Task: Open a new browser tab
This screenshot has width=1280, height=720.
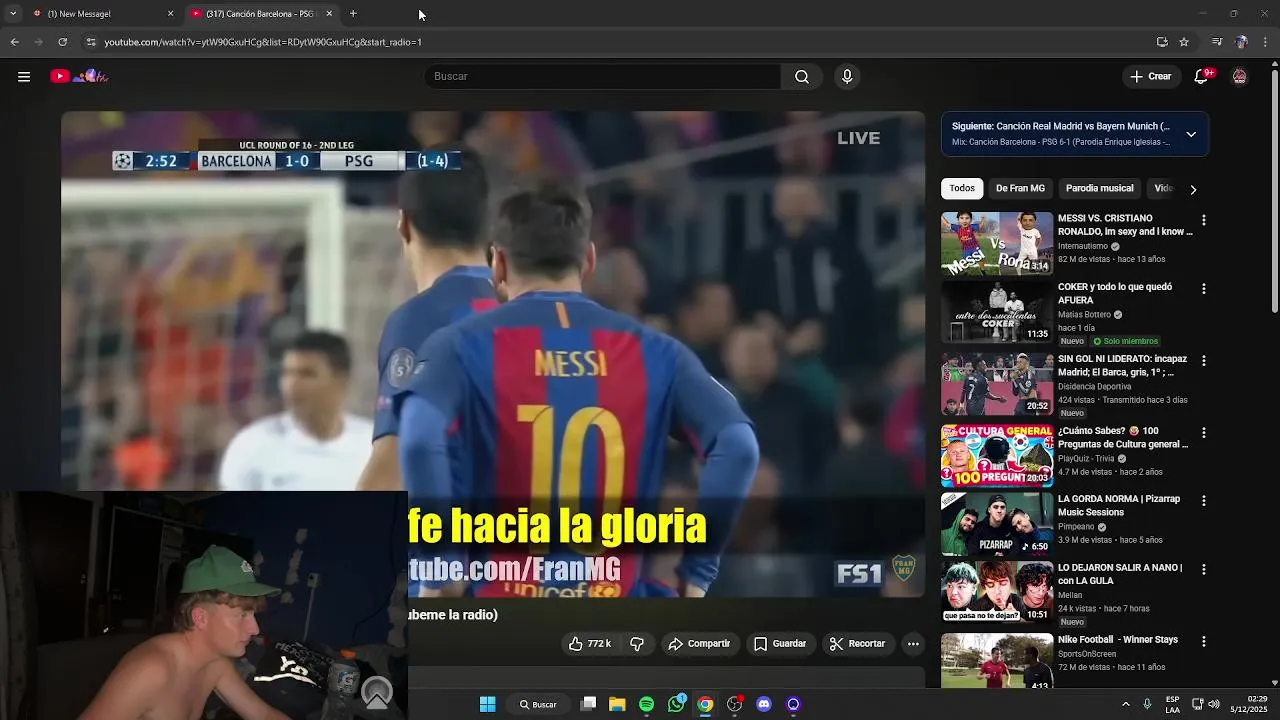Action: (353, 14)
